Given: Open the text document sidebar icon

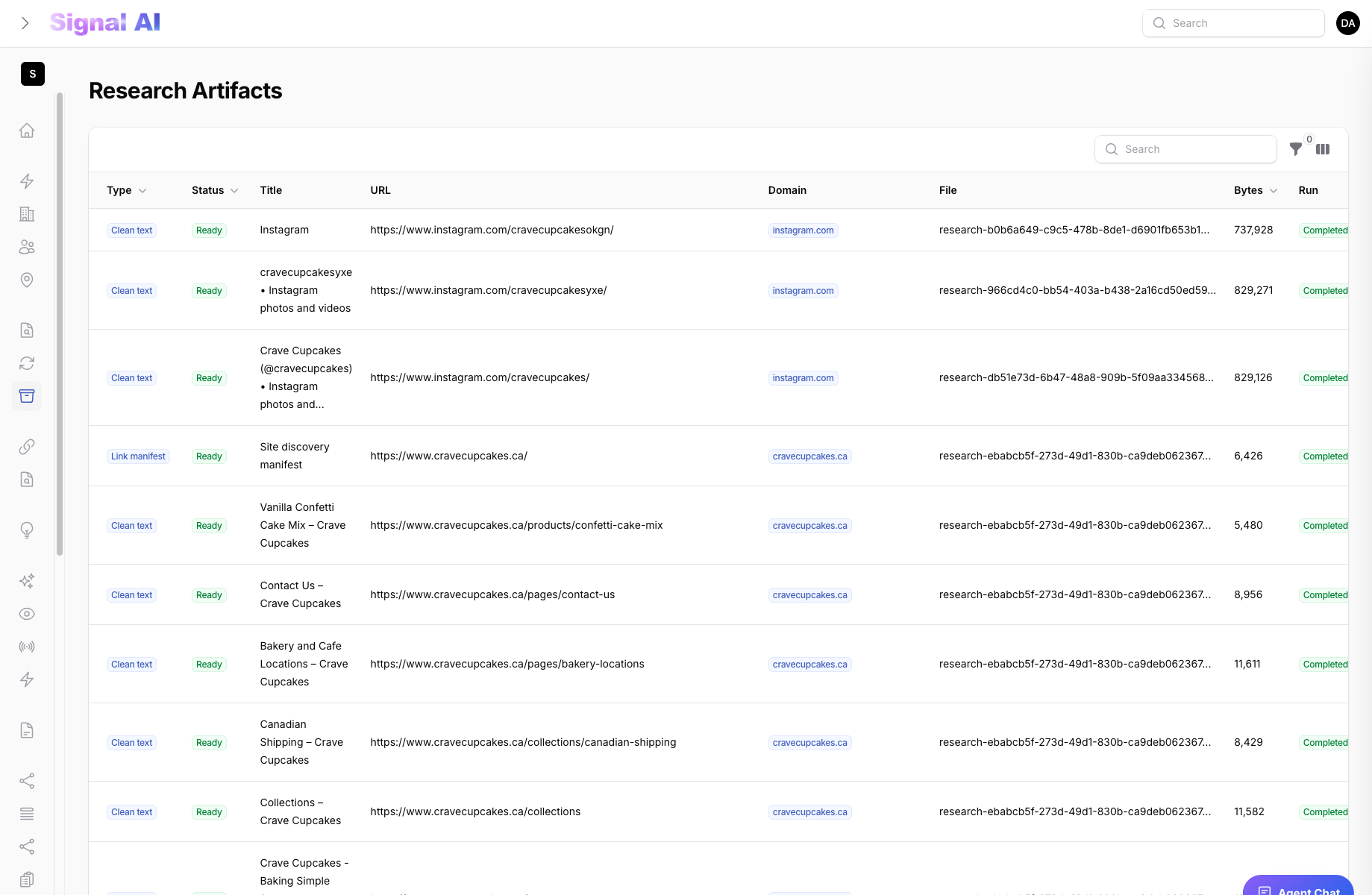Looking at the screenshot, I should (27, 730).
